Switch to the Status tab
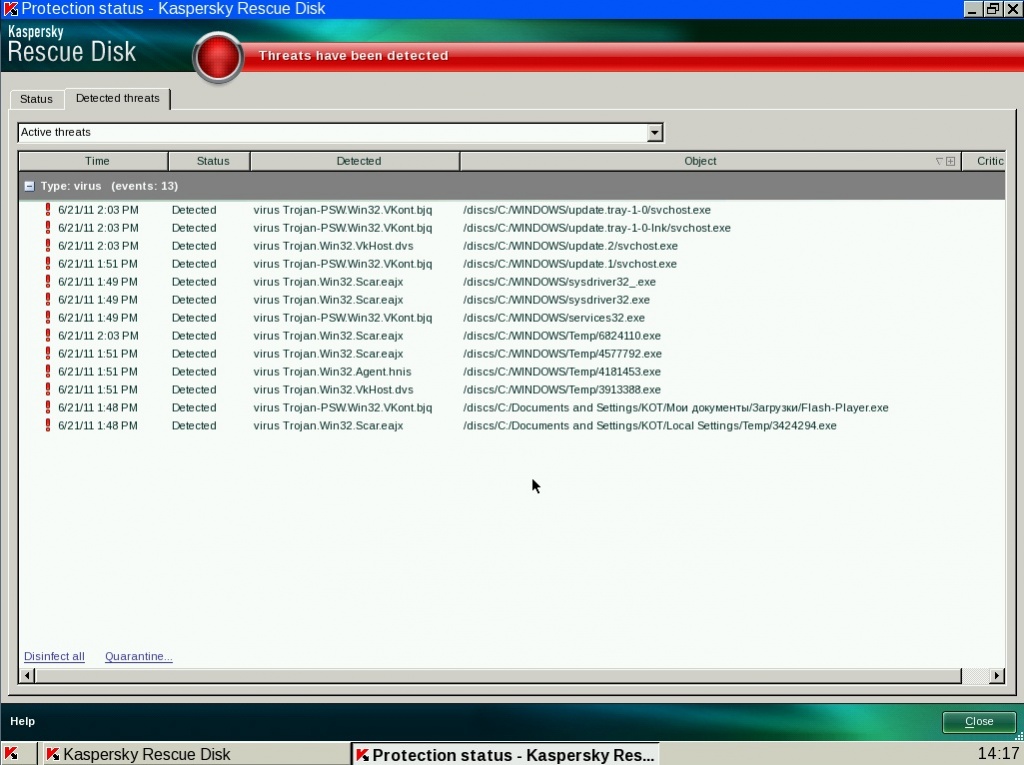The width and height of the screenshot is (1024, 765). (x=36, y=99)
